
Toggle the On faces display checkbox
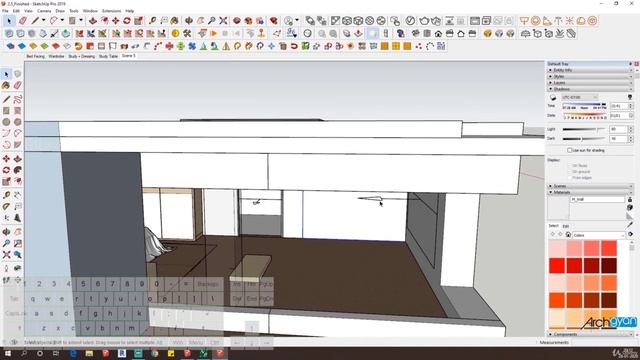coord(569,166)
